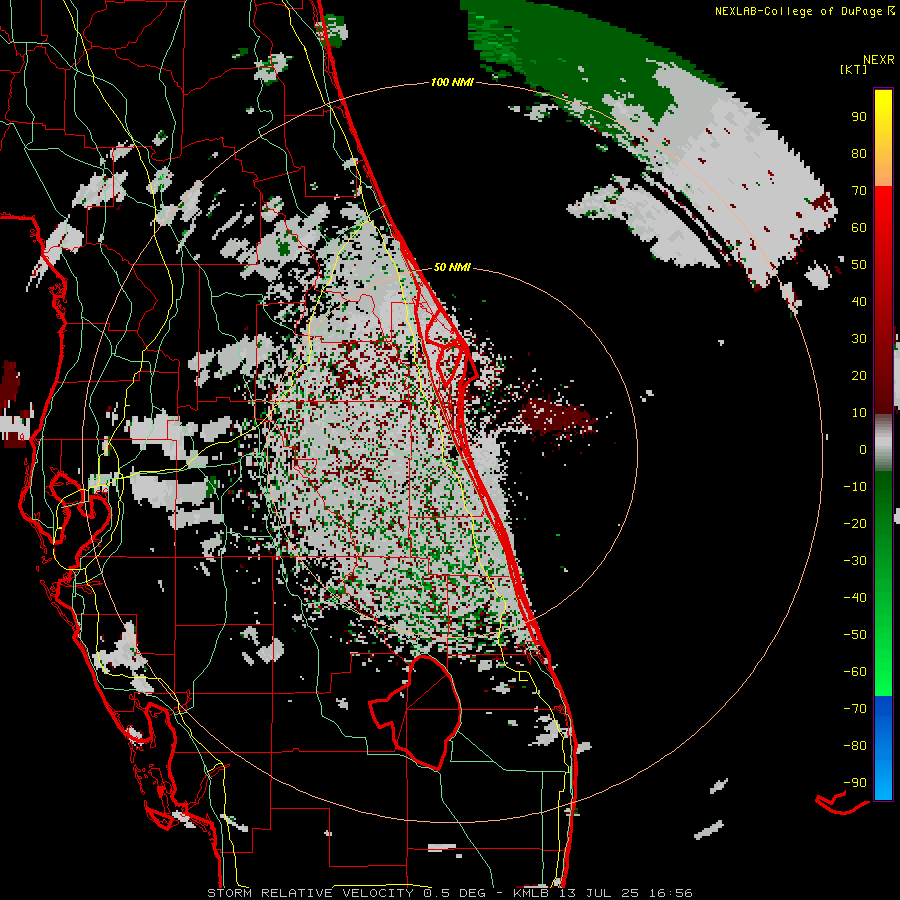Click the 40 value on the velocity scale
900x900 pixels.
click(x=859, y=302)
